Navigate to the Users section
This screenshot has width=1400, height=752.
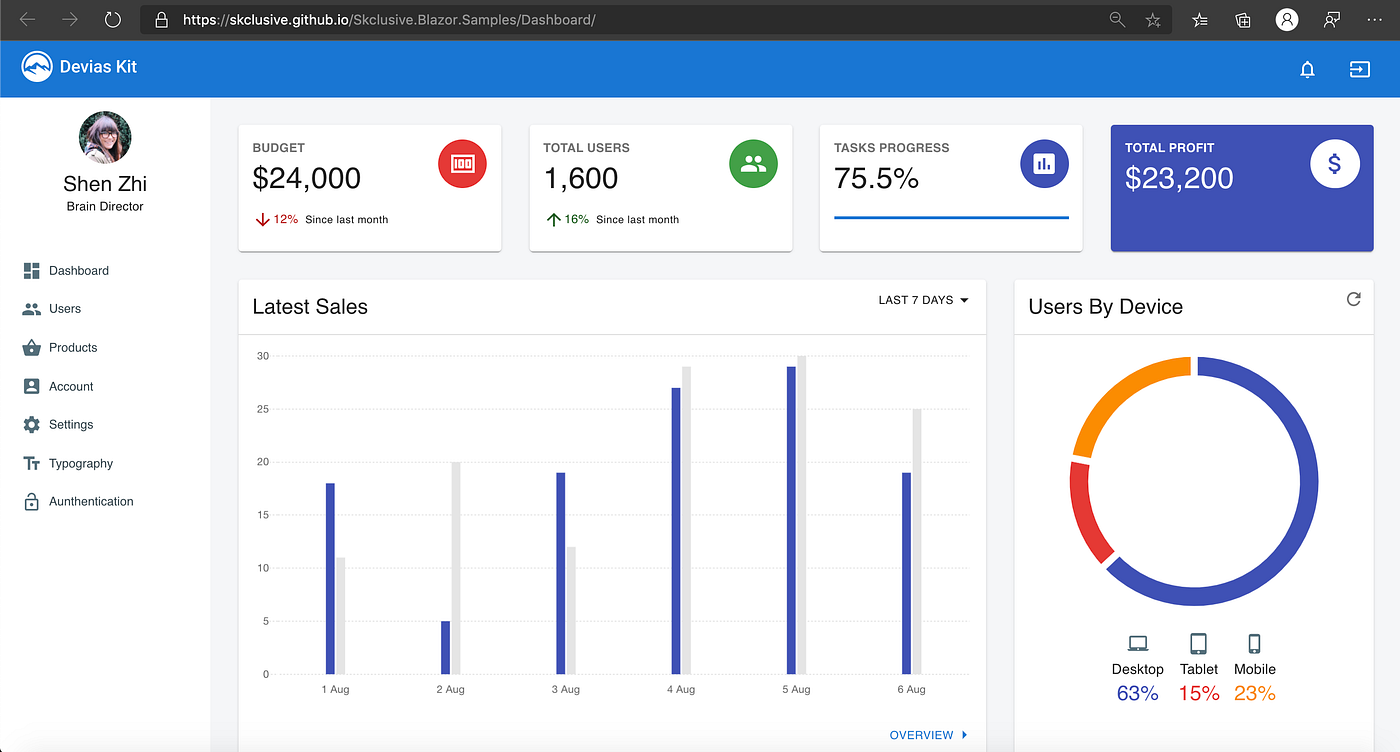click(x=64, y=308)
